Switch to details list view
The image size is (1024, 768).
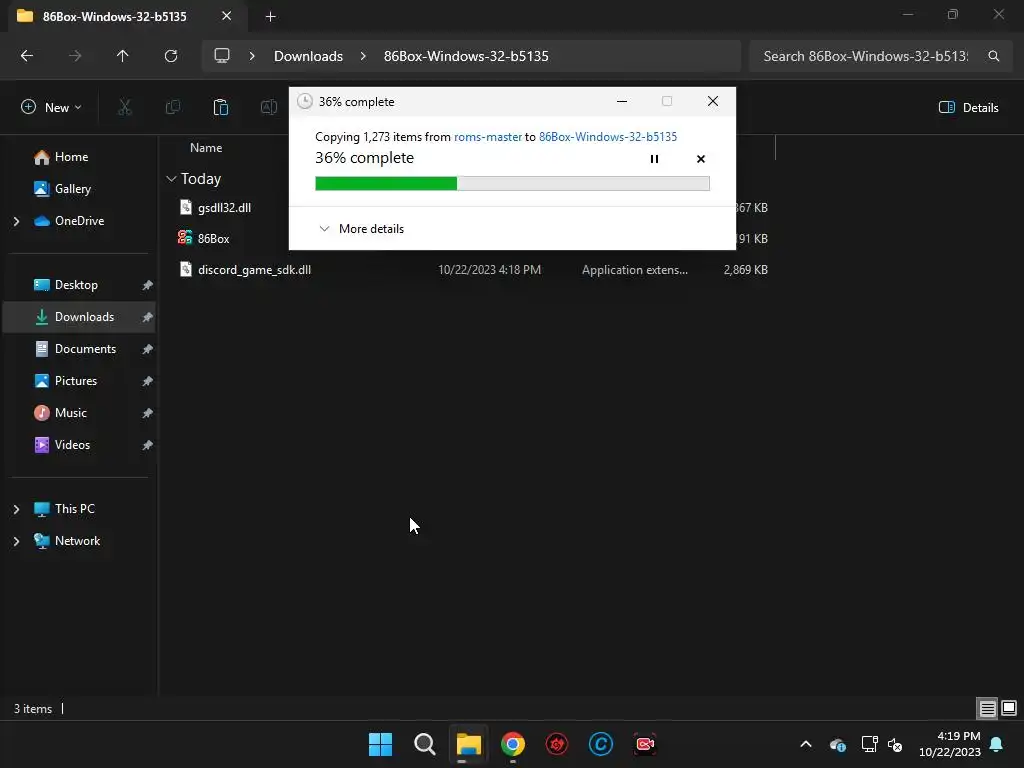click(x=987, y=708)
